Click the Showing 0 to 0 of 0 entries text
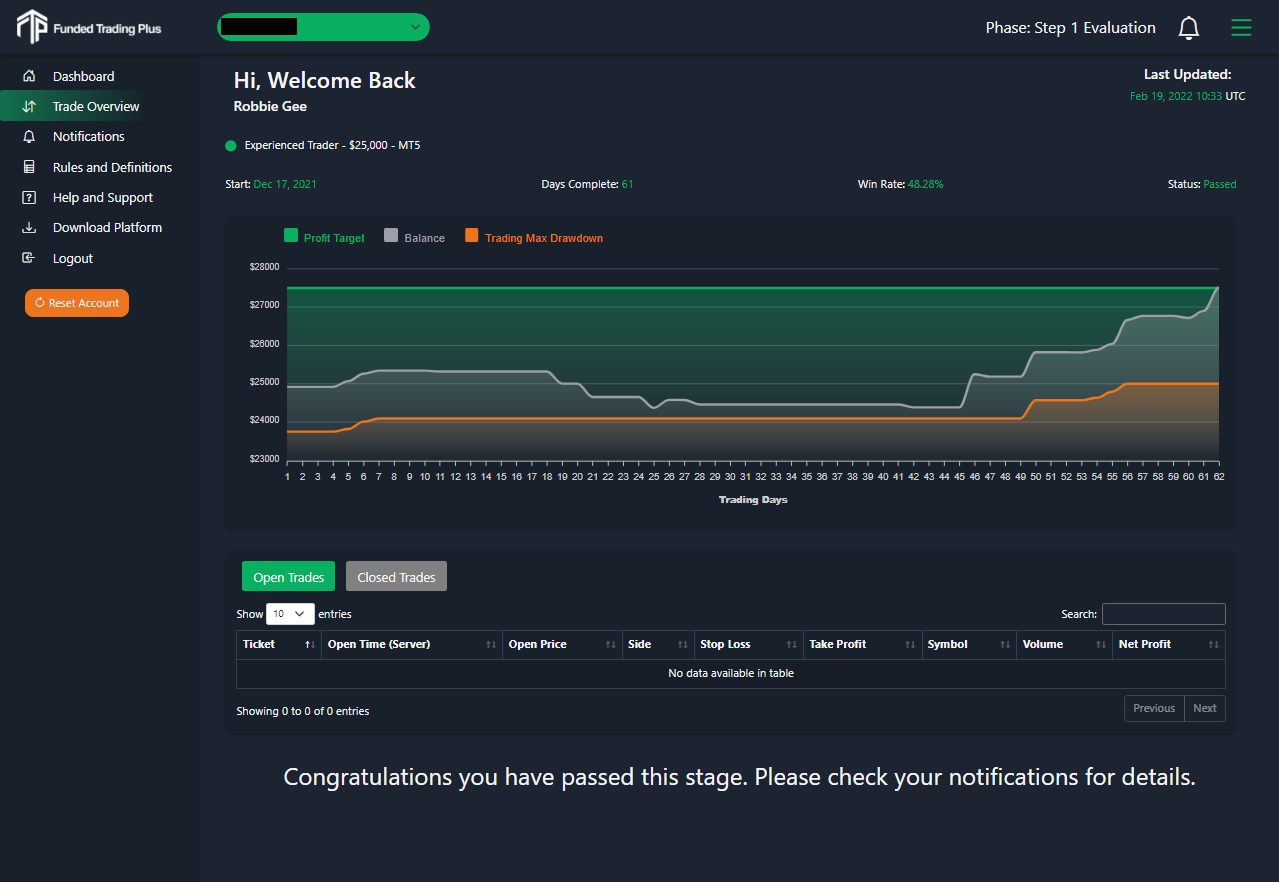 point(303,711)
